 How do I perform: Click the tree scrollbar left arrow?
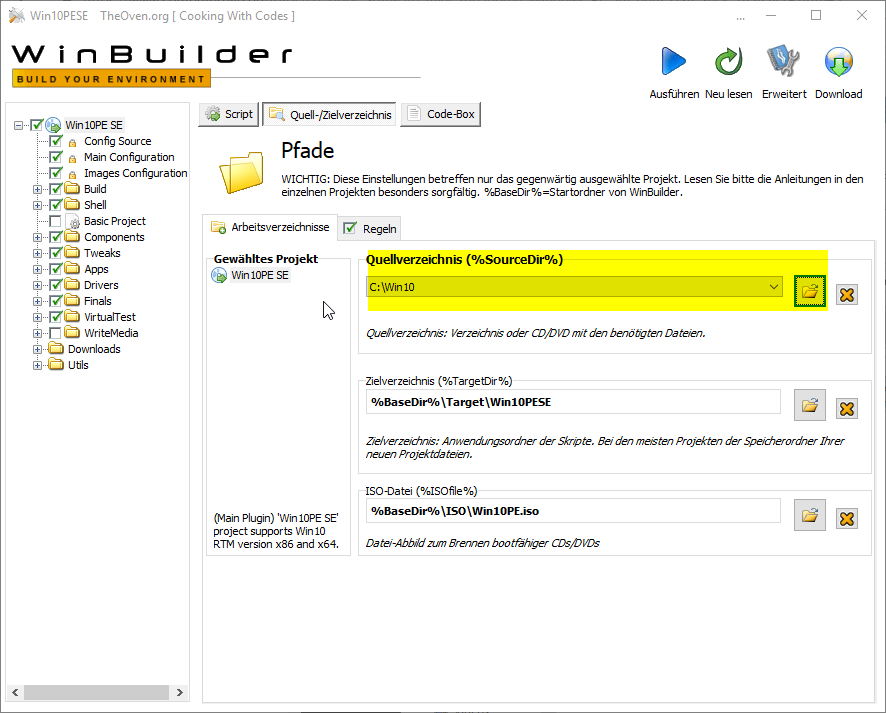(x=15, y=692)
